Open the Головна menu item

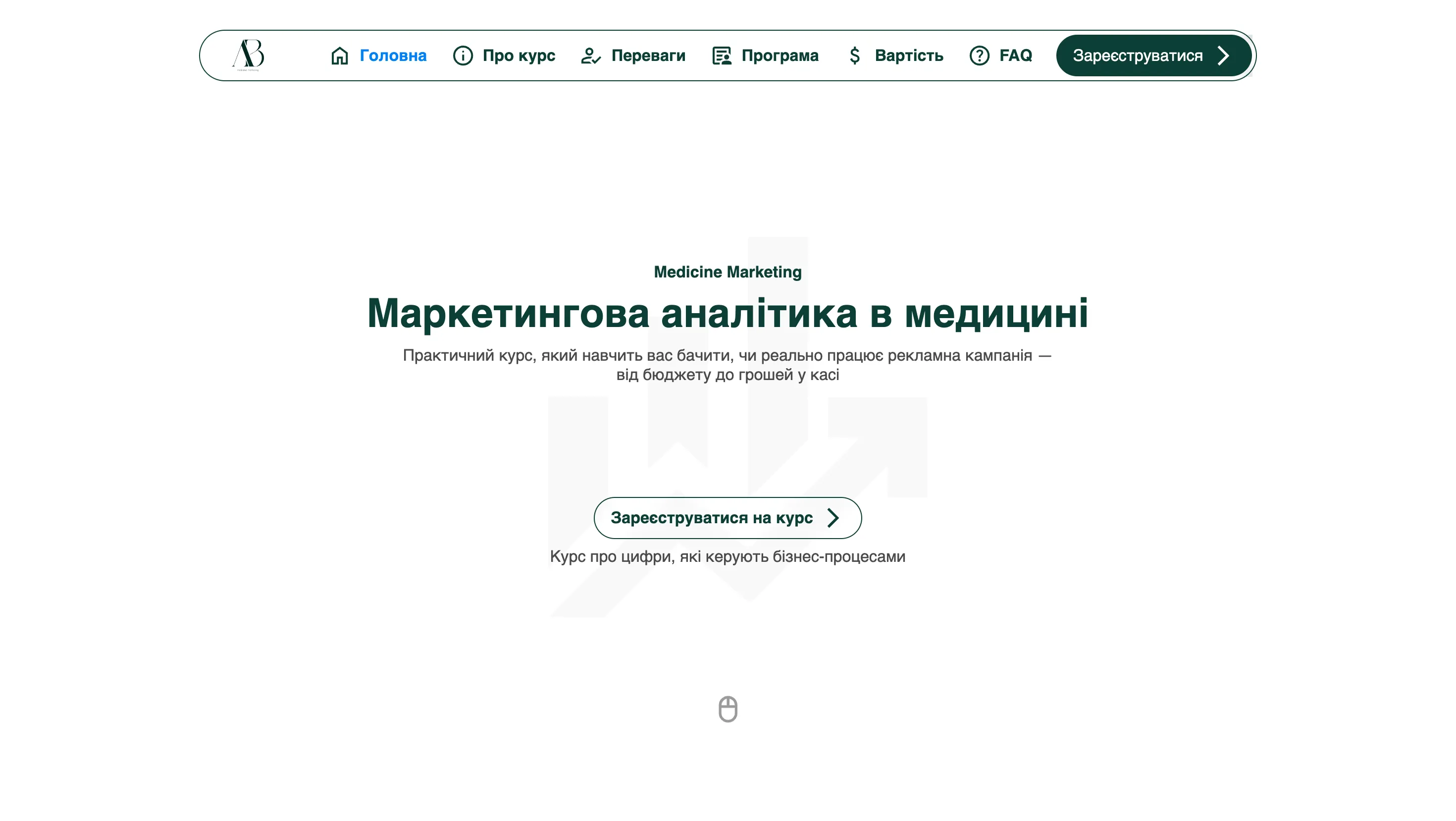pos(393,55)
